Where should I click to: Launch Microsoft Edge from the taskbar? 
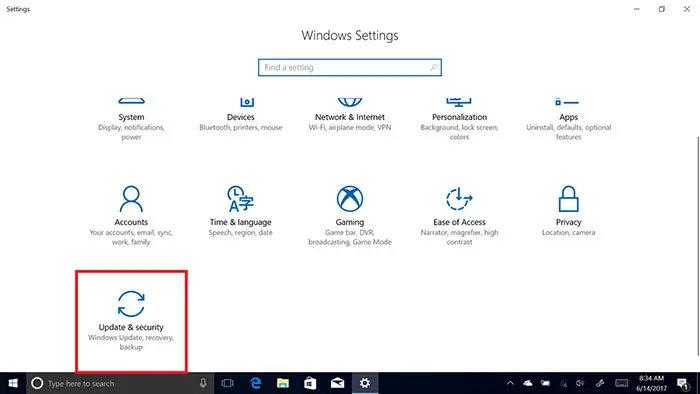click(x=255, y=383)
